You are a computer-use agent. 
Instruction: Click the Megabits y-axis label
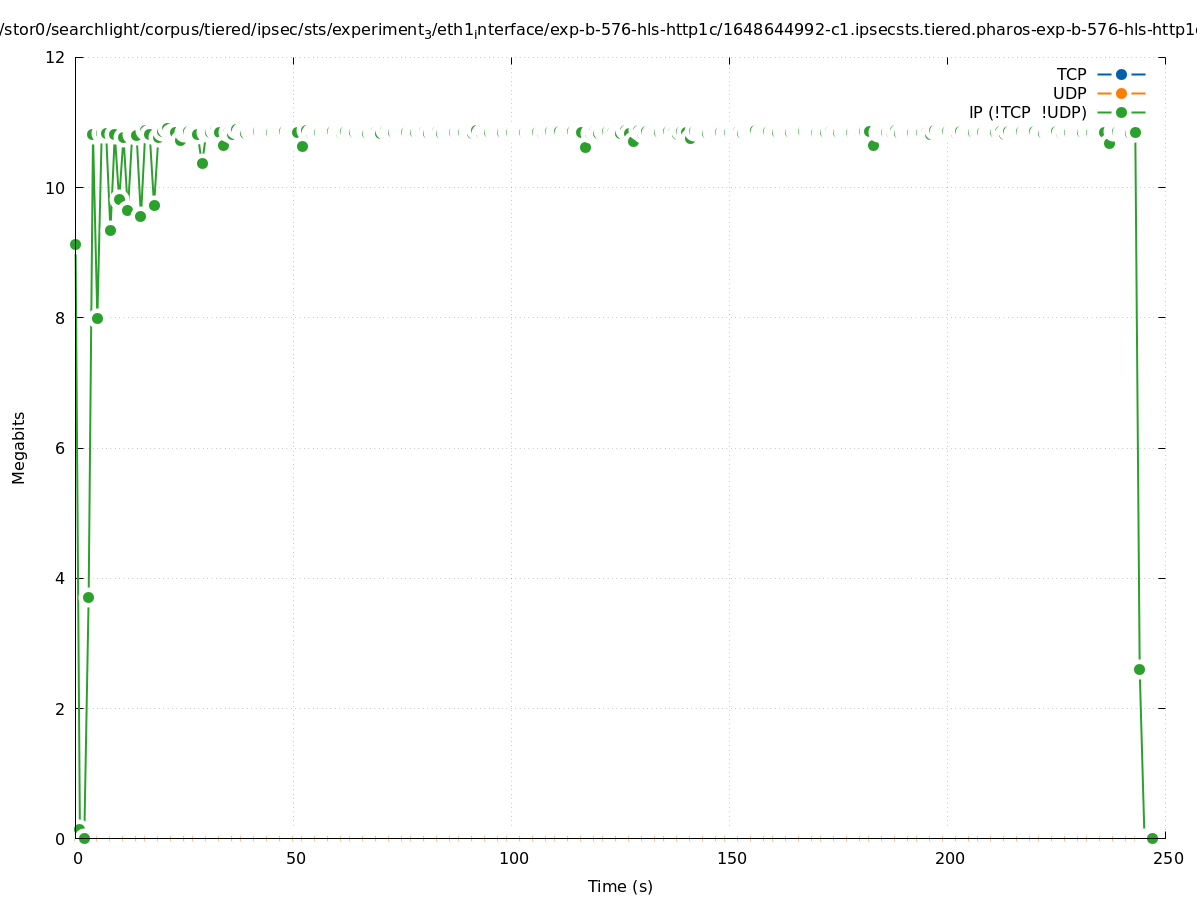[x=19, y=447]
